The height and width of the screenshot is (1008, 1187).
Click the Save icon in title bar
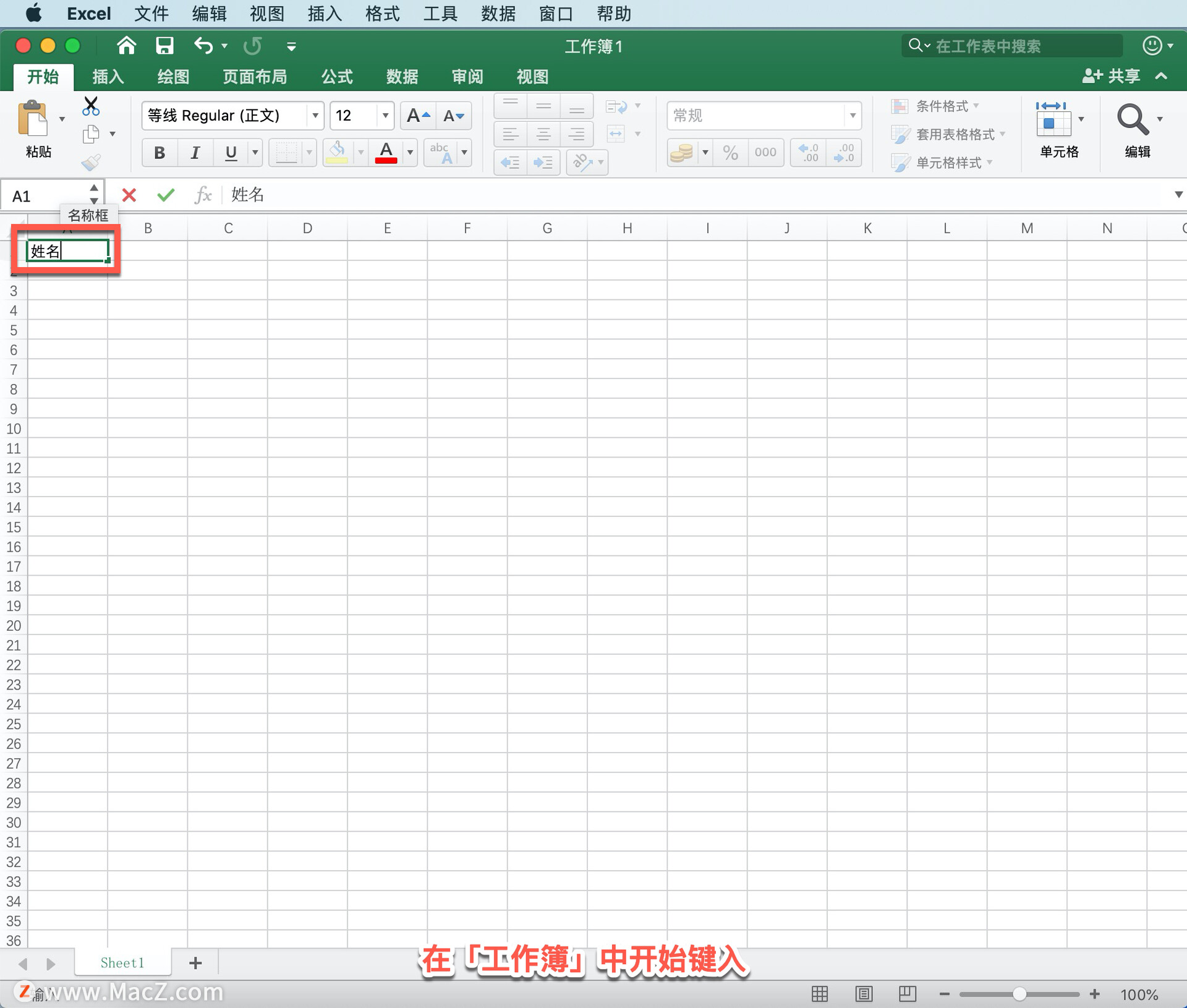(164, 46)
